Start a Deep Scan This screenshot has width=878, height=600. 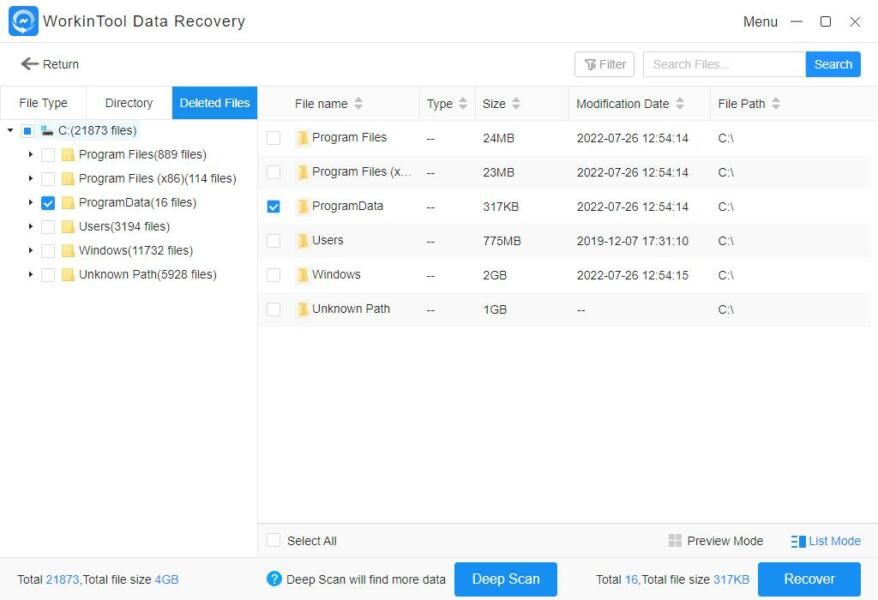(506, 579)
